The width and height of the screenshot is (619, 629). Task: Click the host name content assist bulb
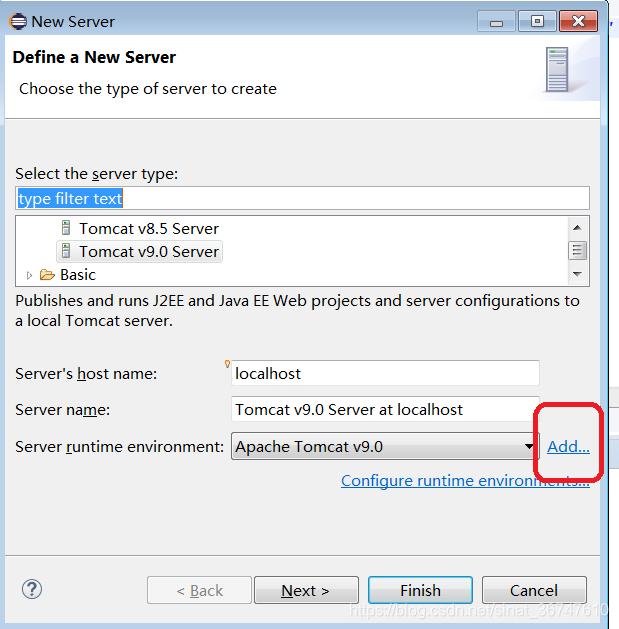pyautogui.click(x=227, y=364)
